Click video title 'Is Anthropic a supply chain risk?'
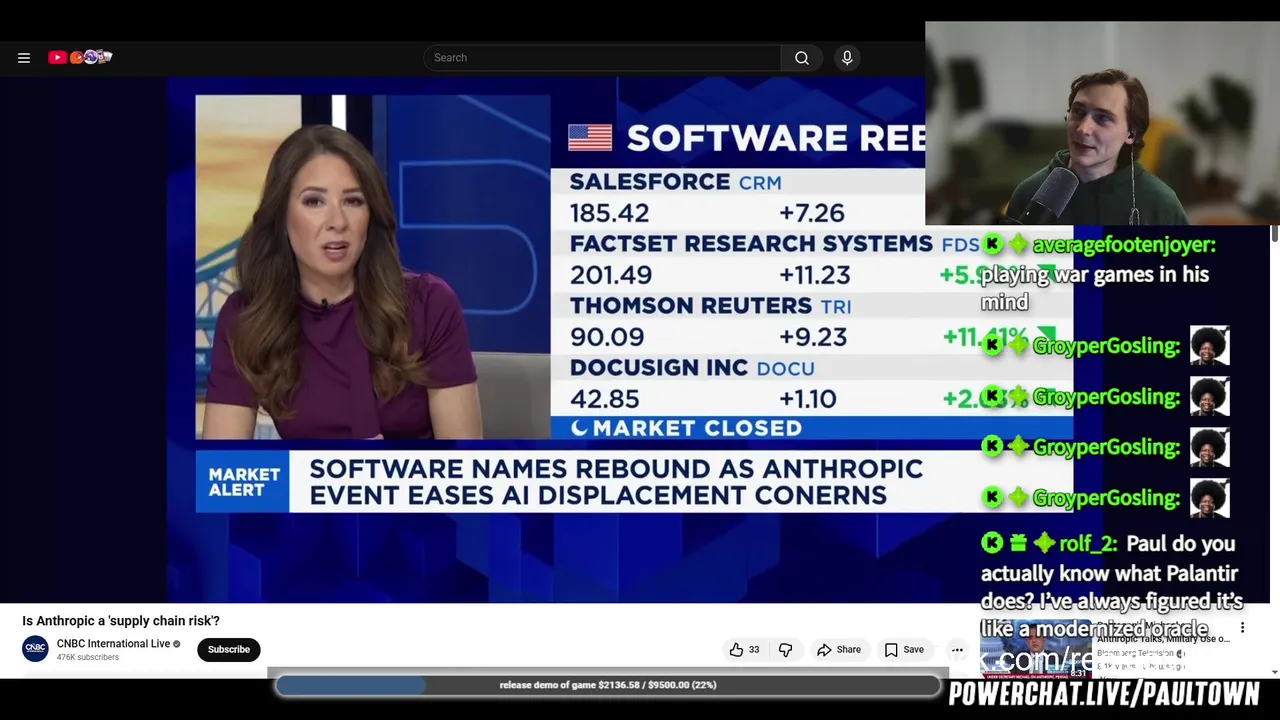This screenshot has height=720, width=1280. 121,621
